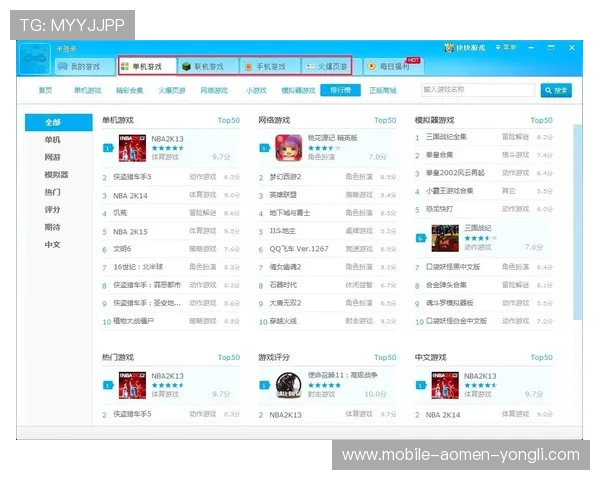Click 使命召唤11 game cover thumbnail

tap(289, 385)
